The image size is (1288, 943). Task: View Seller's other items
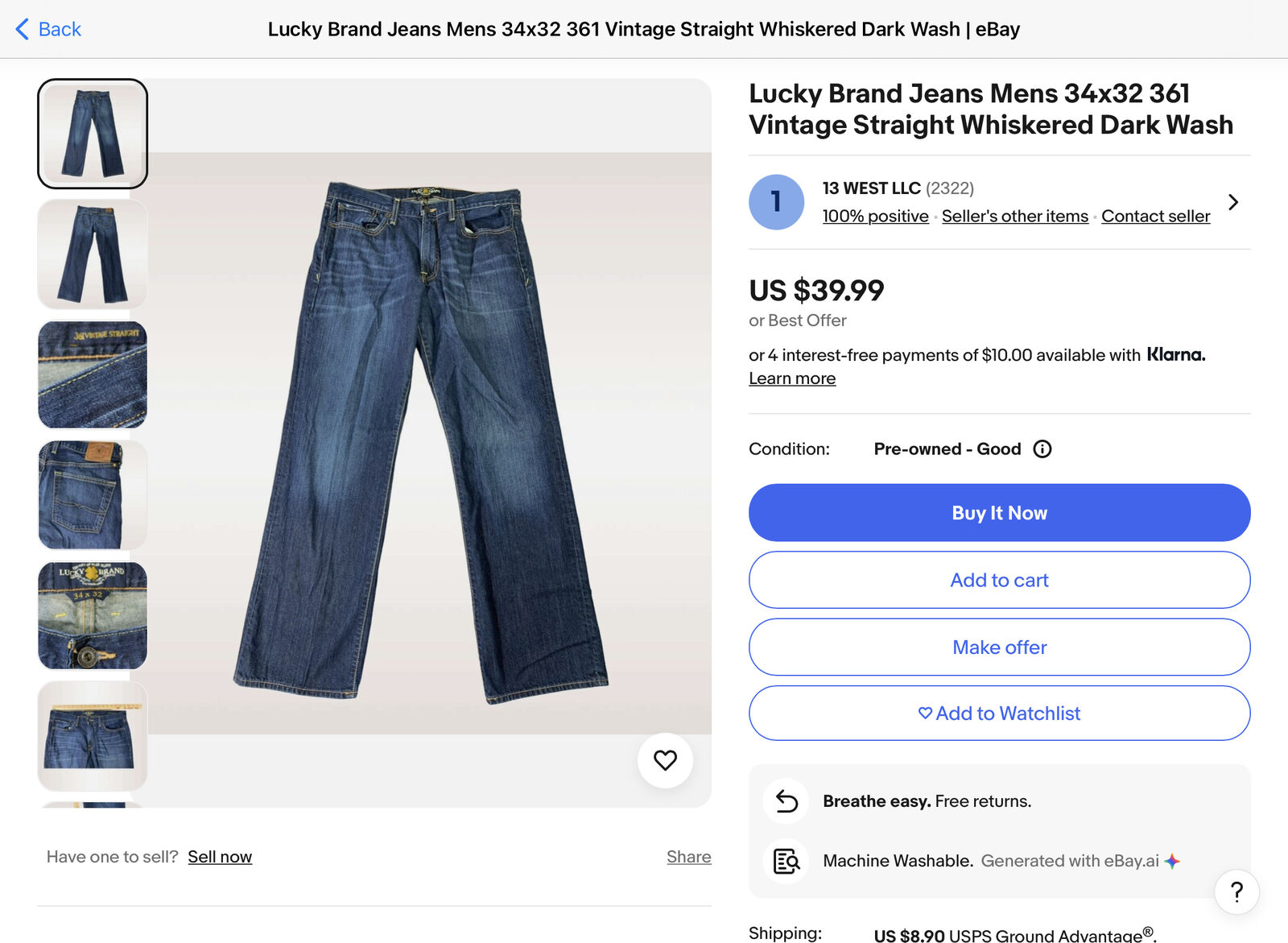coord(1014,217)
